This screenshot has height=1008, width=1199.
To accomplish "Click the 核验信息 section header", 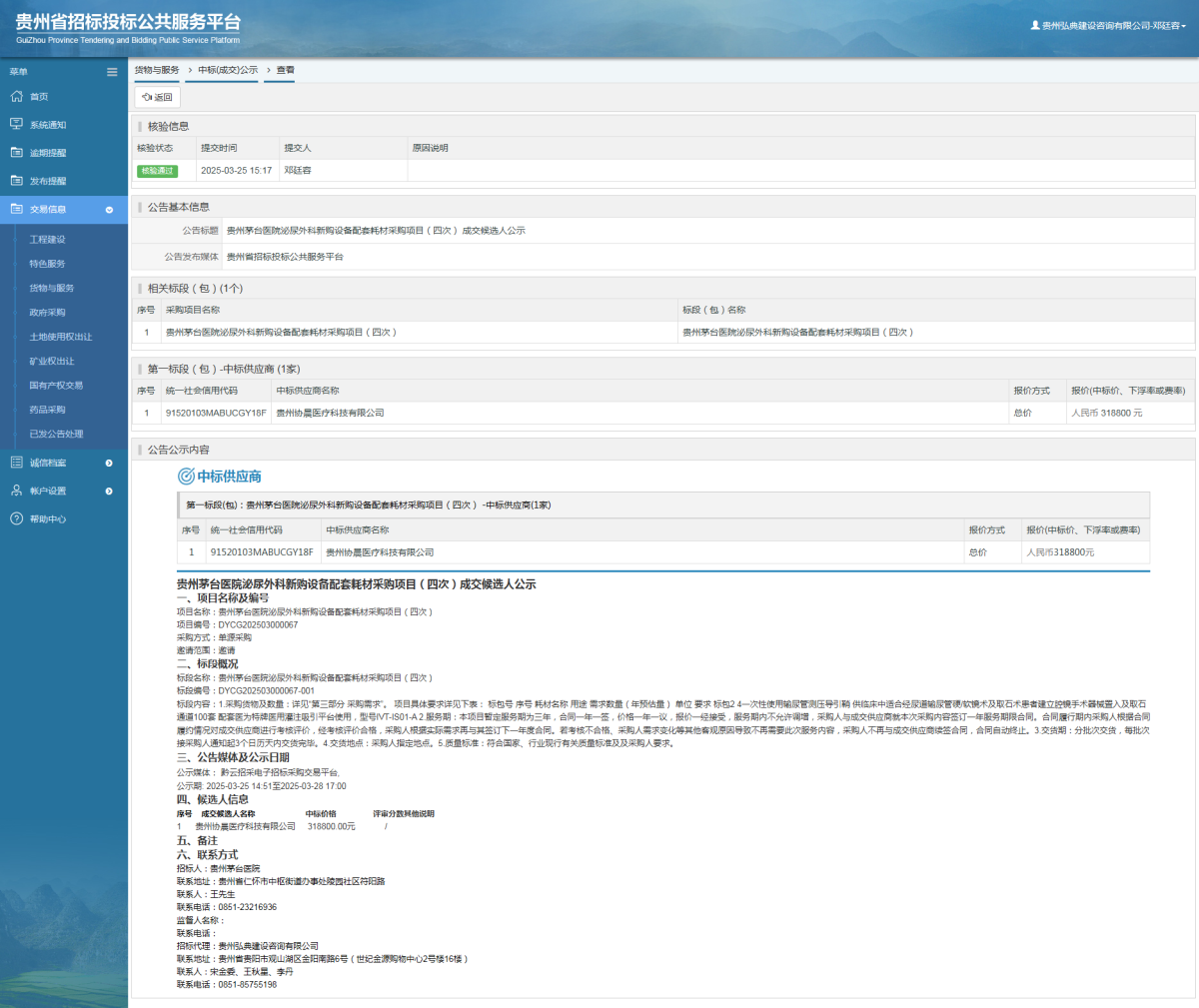I will (x=169, y=126).
